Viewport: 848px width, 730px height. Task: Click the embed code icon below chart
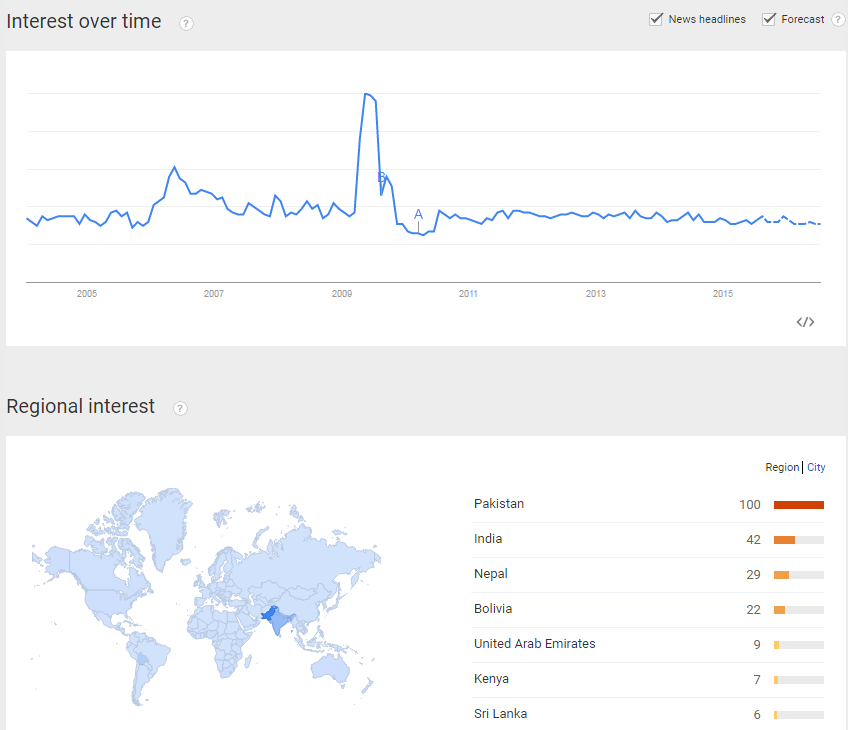coord(805,322)
